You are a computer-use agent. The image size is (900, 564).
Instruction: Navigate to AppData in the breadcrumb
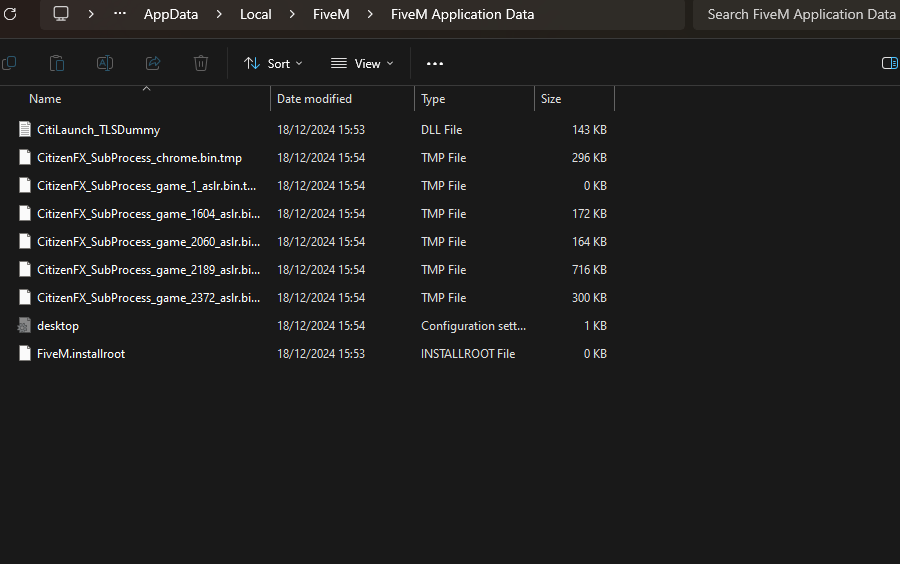(x=170, y=14)
